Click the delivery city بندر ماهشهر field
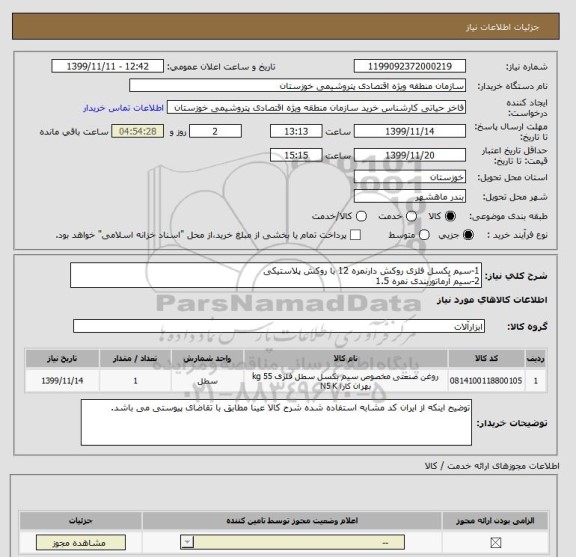 pyautogui.click(x=410, y=197)
